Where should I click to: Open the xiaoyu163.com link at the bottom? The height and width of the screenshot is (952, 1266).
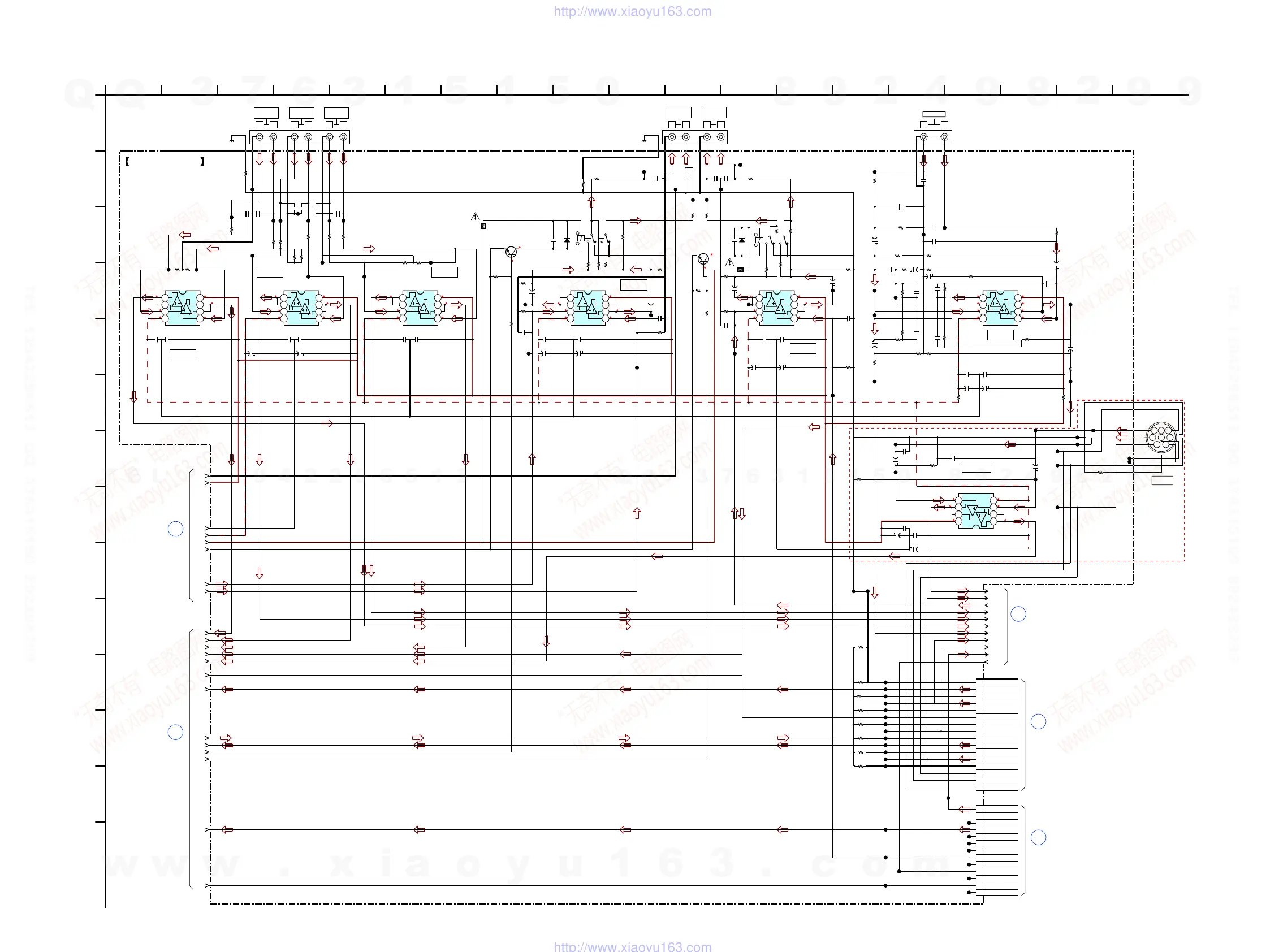[632, 946]
